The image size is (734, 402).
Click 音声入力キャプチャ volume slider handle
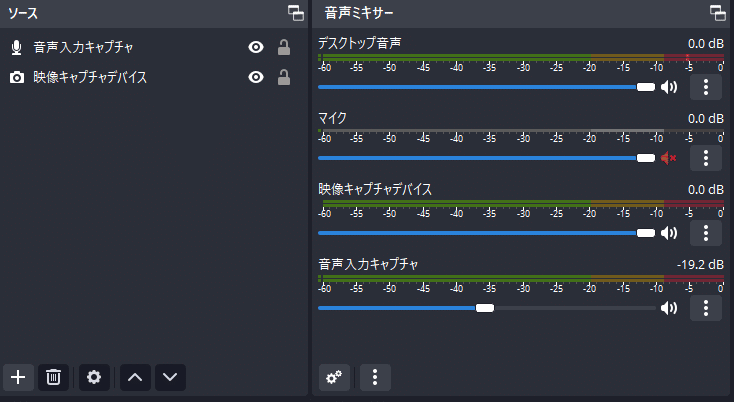485,308
